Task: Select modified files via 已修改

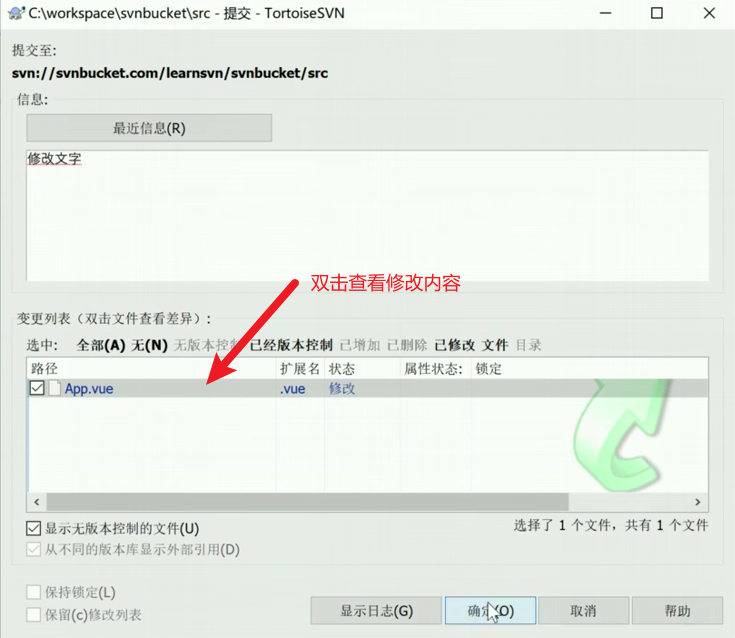Action: (455, 345)
